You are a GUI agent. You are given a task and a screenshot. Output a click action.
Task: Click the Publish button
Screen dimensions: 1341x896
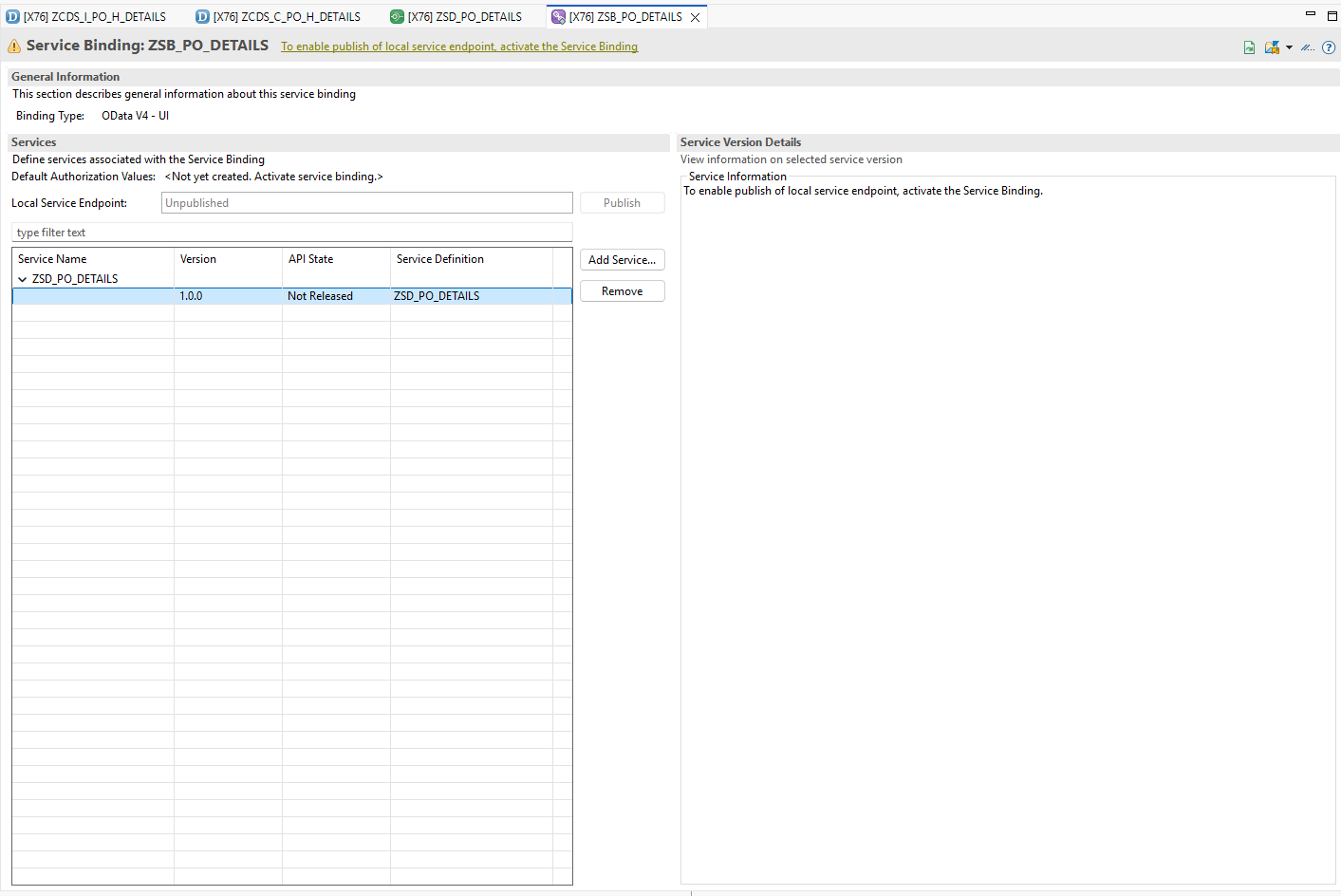point(622,203)
